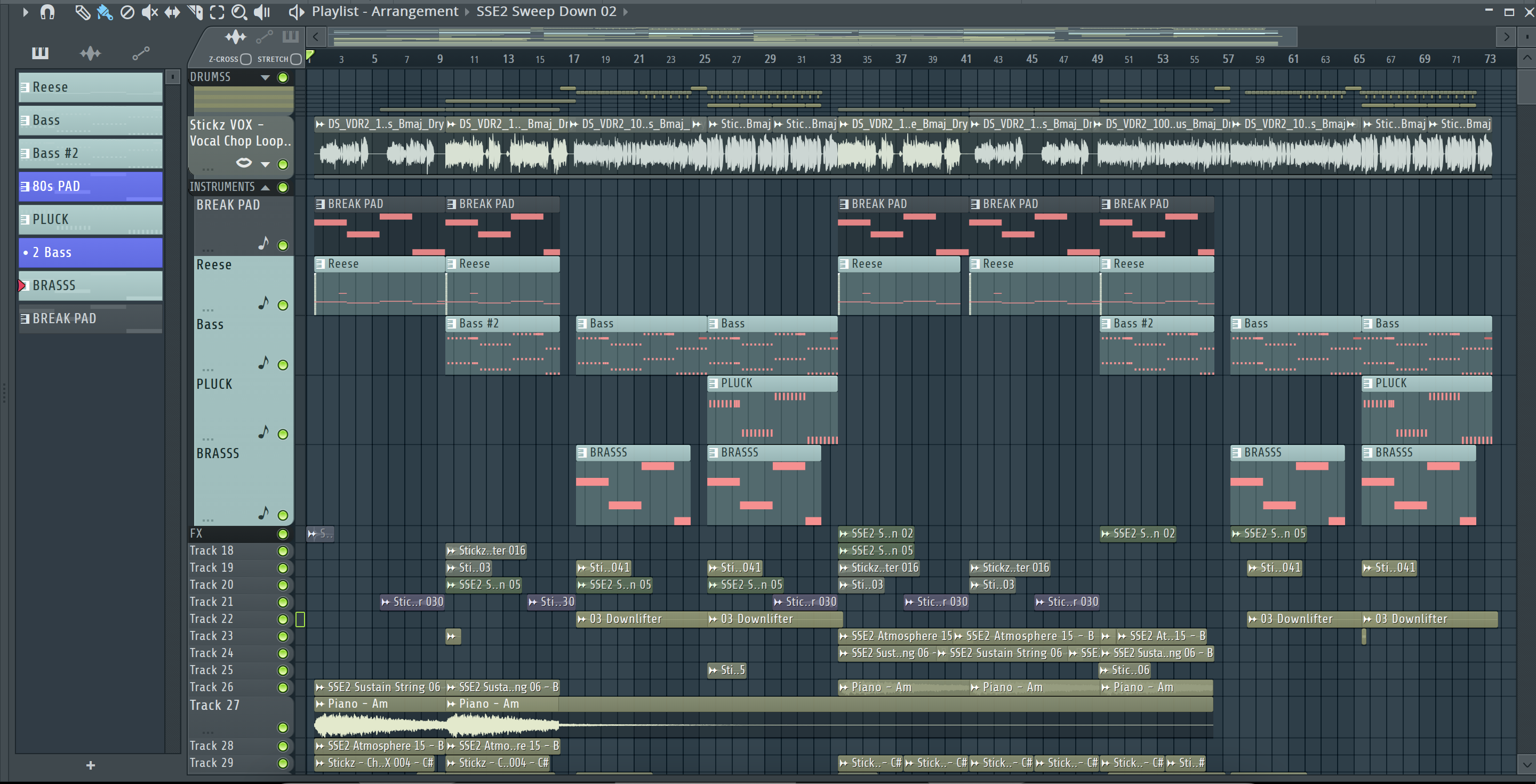Enable the STRETCH checkbox
1536x784 pixels.
[296, 59]
